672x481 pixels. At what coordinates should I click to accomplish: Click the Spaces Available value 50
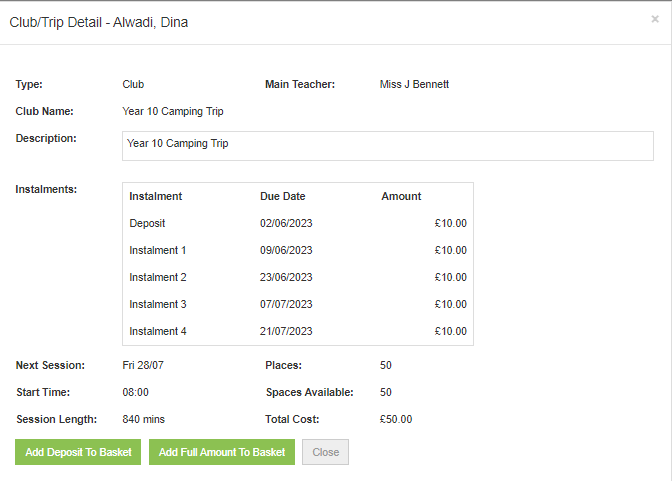(x=385, y=392)
